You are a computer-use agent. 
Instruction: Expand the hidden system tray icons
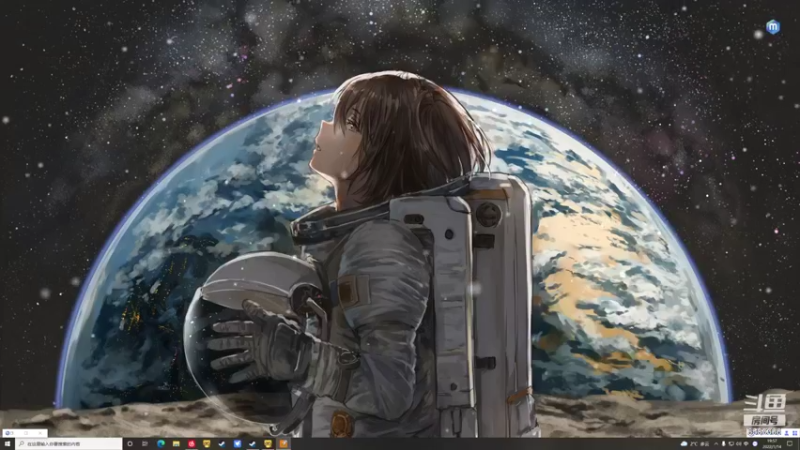click(716, 444)
